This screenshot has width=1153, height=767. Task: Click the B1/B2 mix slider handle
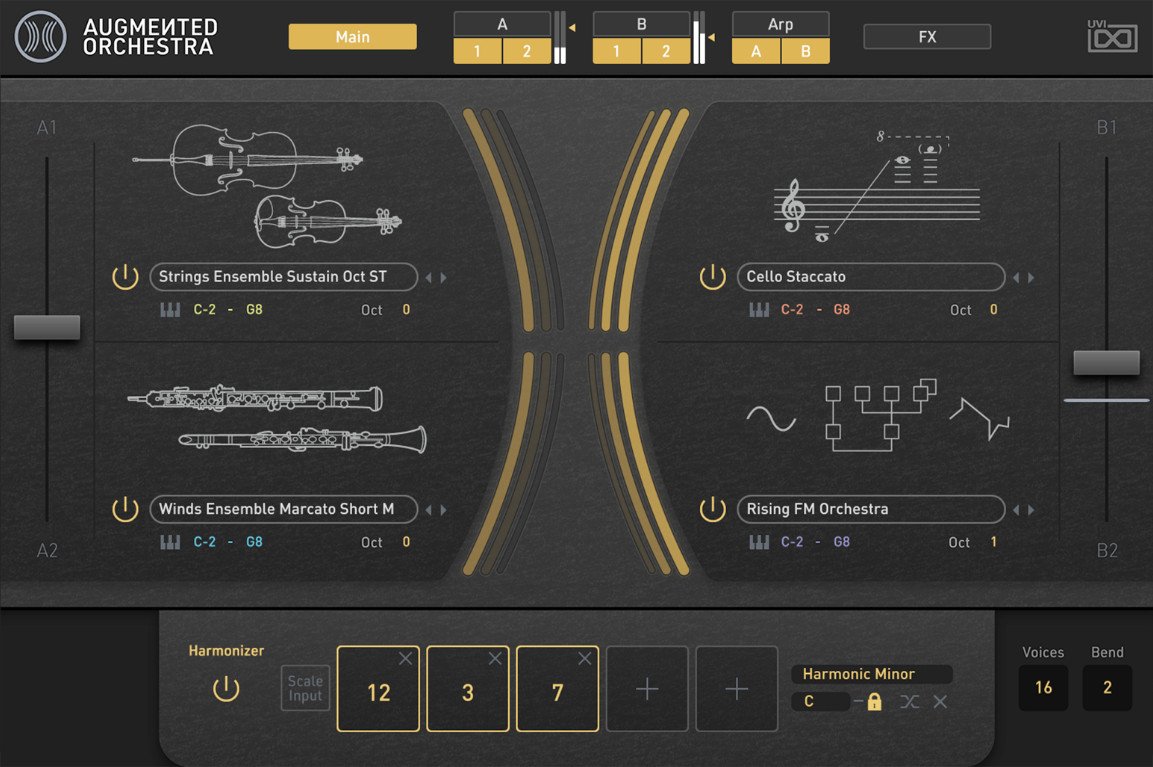click(1107, 363)
